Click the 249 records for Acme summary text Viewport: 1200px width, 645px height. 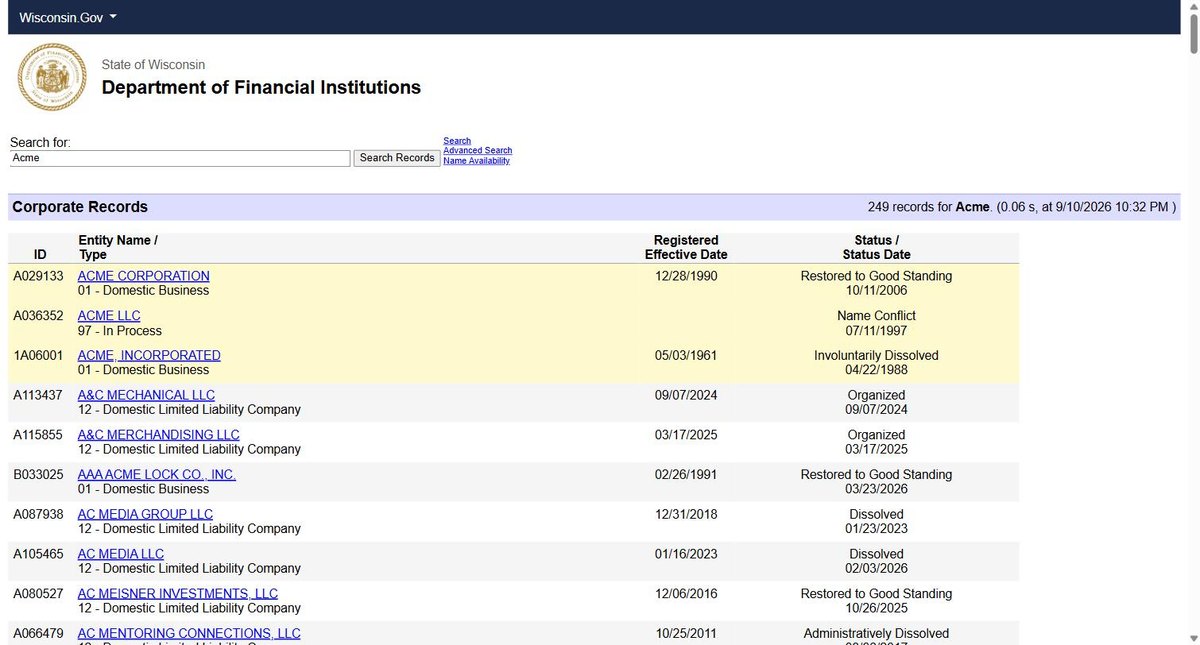coord(1022,207)
